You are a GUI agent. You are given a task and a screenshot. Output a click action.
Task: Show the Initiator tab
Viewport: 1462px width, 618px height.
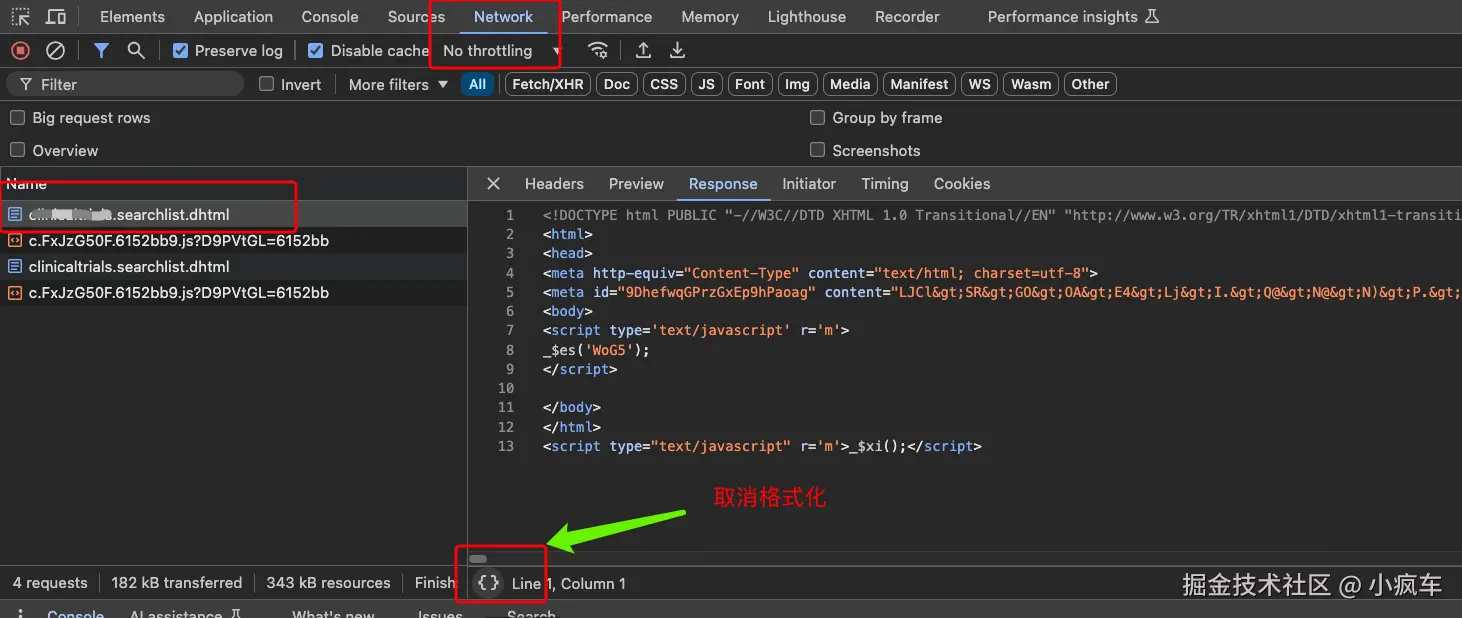pos(809,184)
